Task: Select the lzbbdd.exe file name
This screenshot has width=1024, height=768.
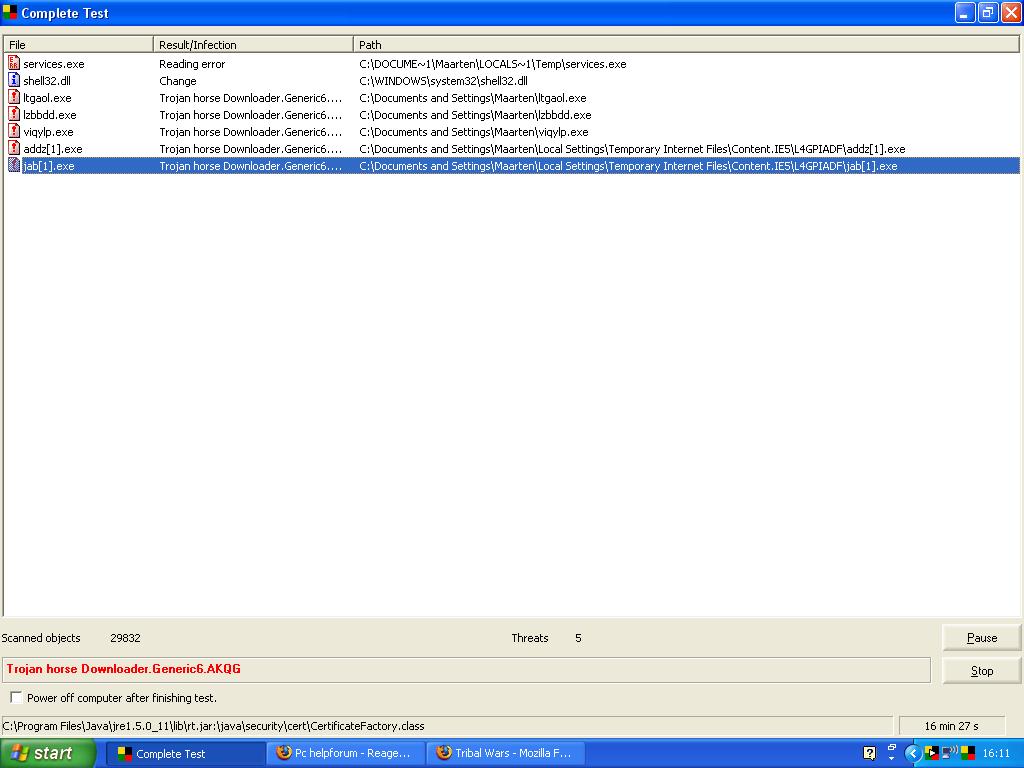Action: click(x=50, y=115)
